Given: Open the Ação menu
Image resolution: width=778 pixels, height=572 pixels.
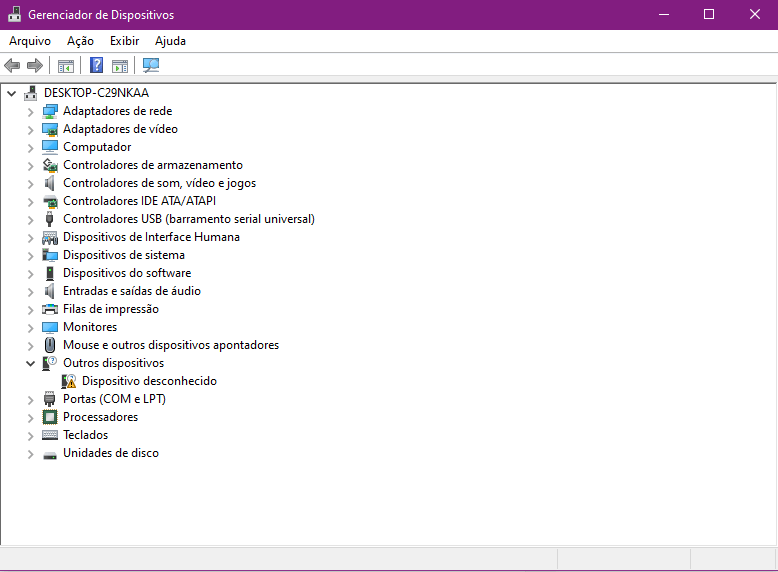Looking at the screenshot, I should 80,41.
